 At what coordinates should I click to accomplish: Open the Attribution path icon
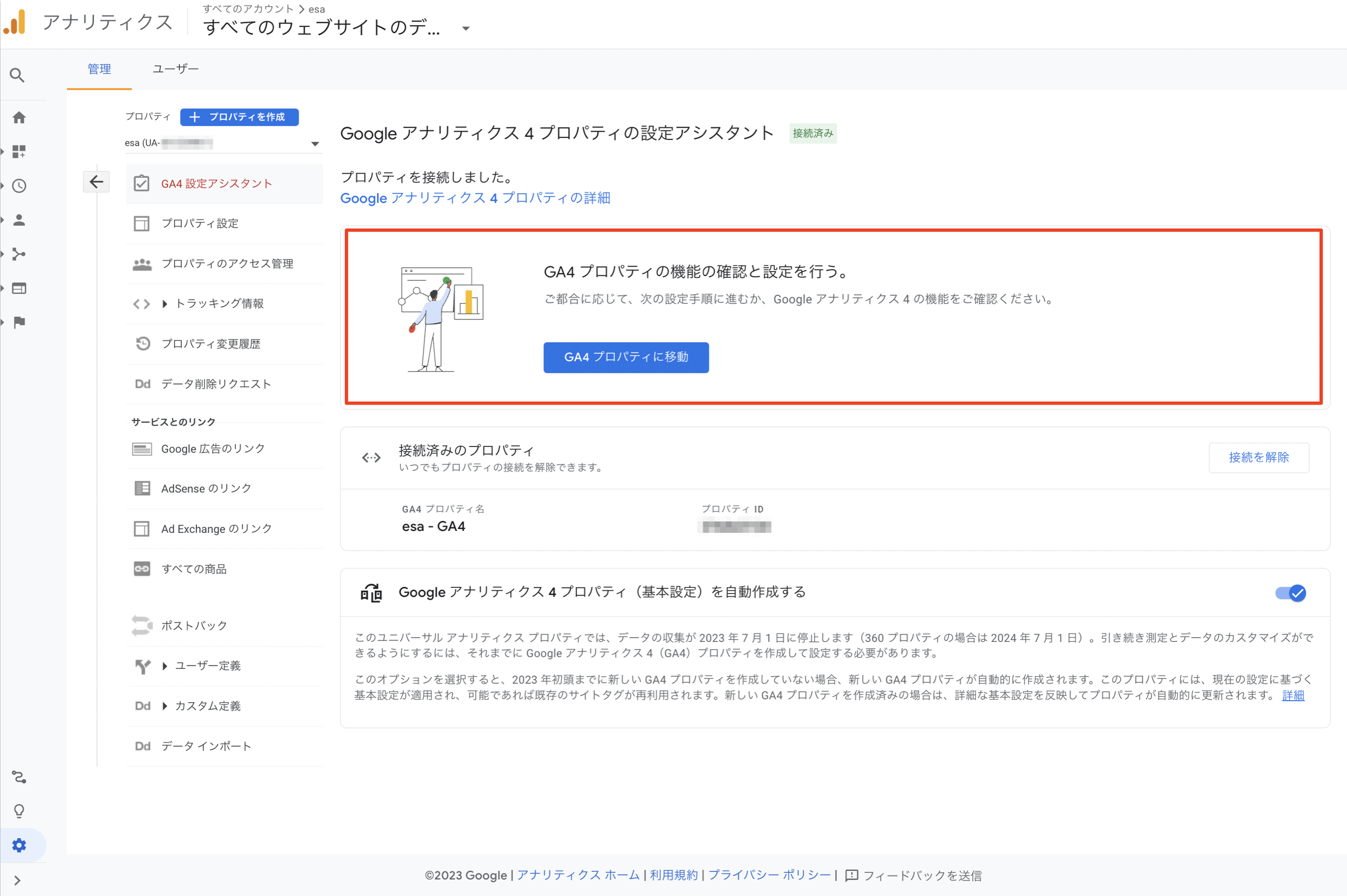pyautogui.click(x=19, y=777)
